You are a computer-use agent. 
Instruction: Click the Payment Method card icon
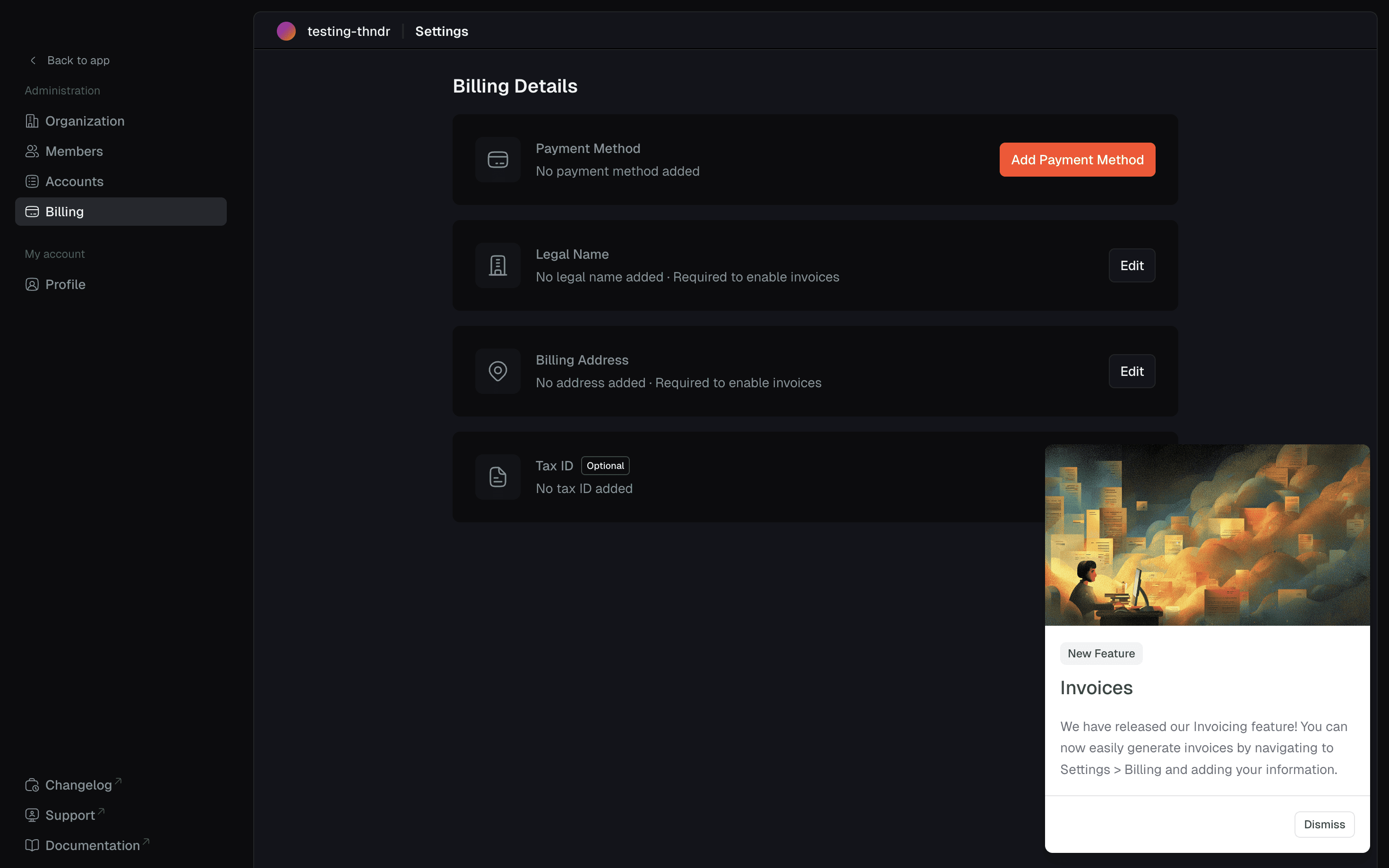(497, 160)
